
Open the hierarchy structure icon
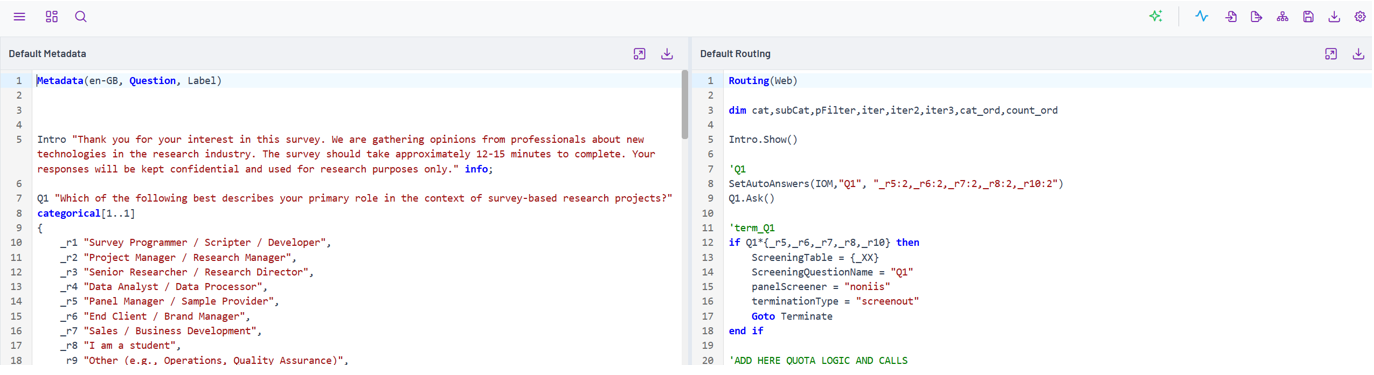click(x=1283, y=17)
